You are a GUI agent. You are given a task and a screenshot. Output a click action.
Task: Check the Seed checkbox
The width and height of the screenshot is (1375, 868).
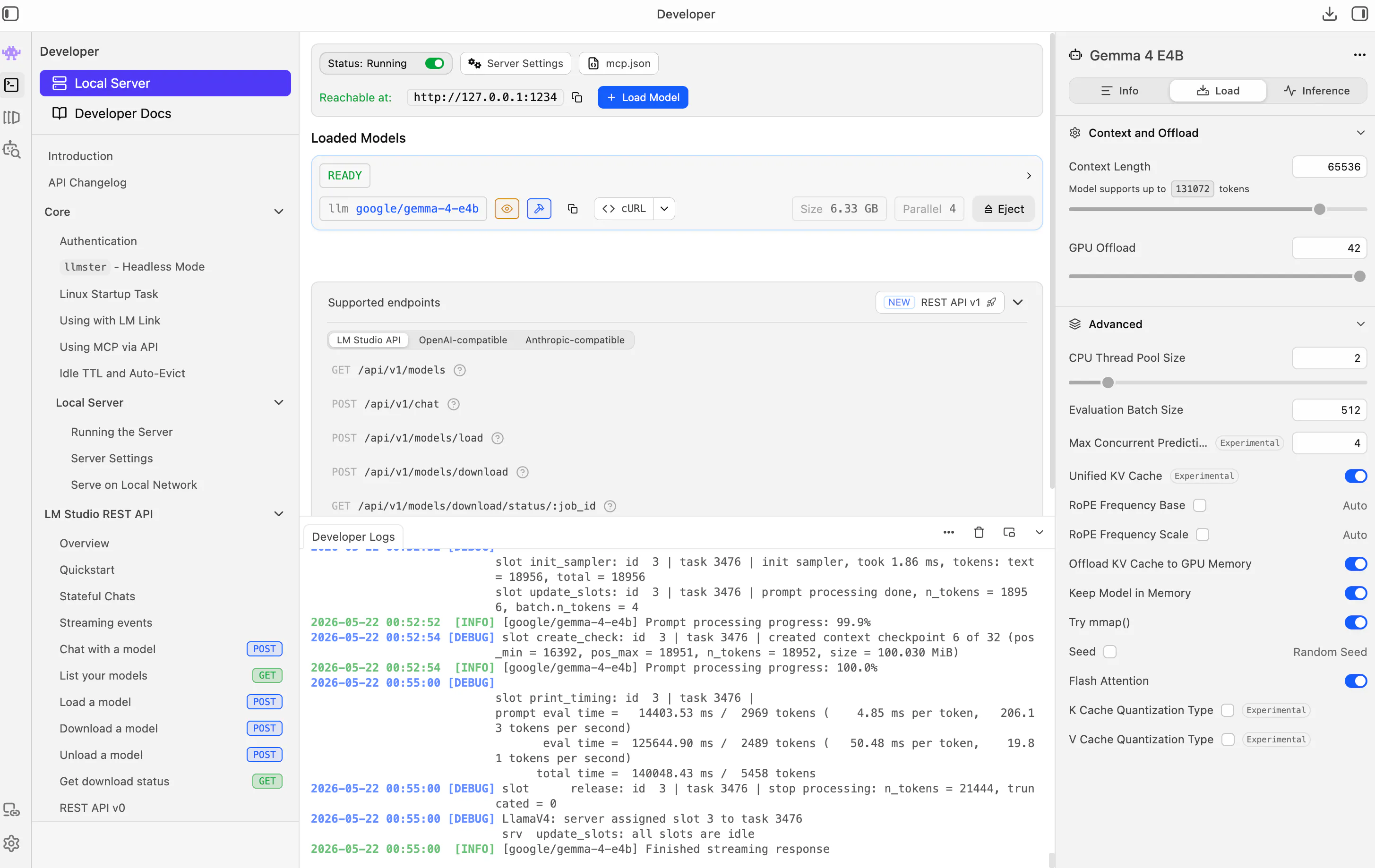(1110, 652)
